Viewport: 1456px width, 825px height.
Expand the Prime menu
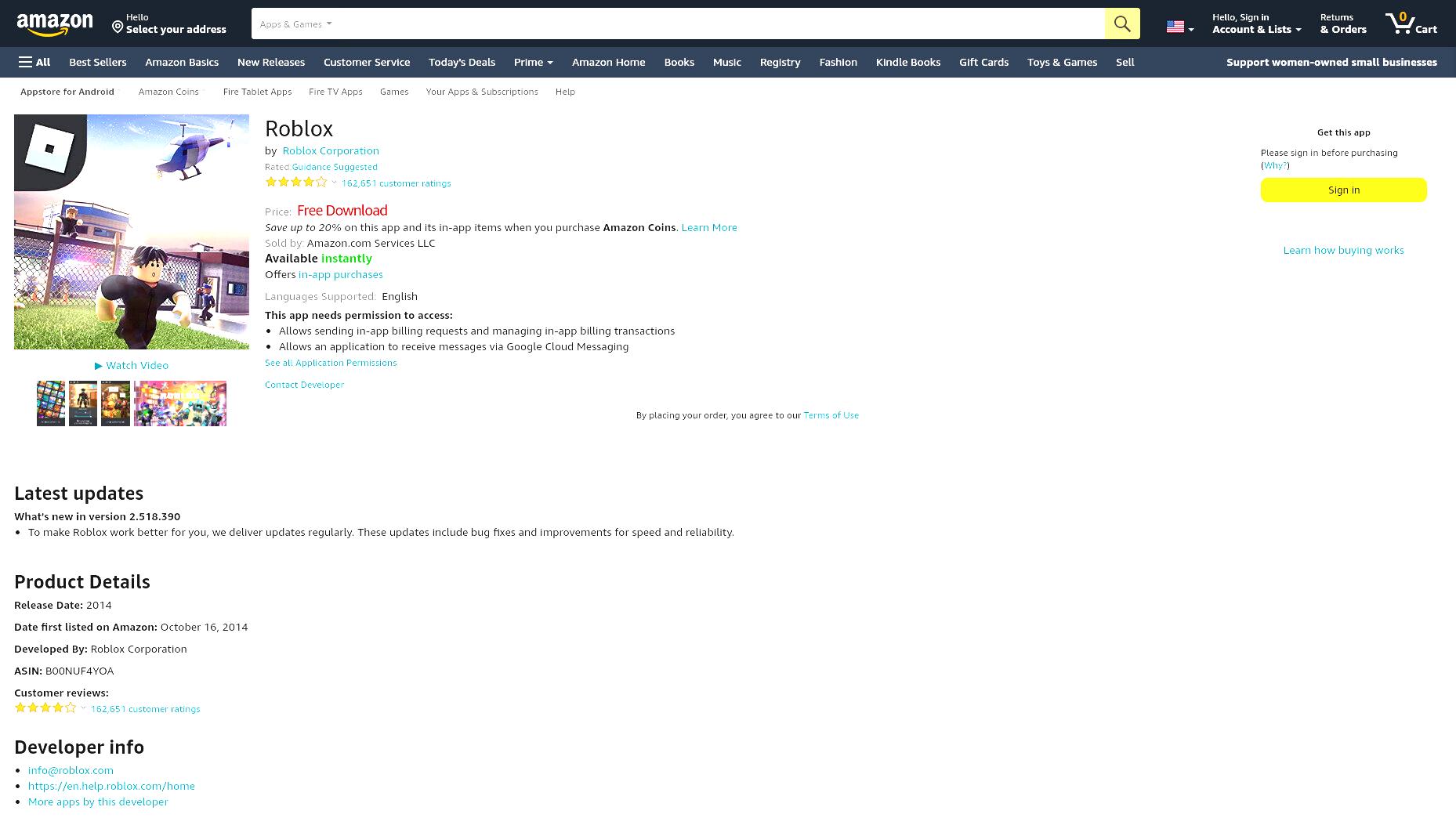pyautogui.click(x=533, y=62)
